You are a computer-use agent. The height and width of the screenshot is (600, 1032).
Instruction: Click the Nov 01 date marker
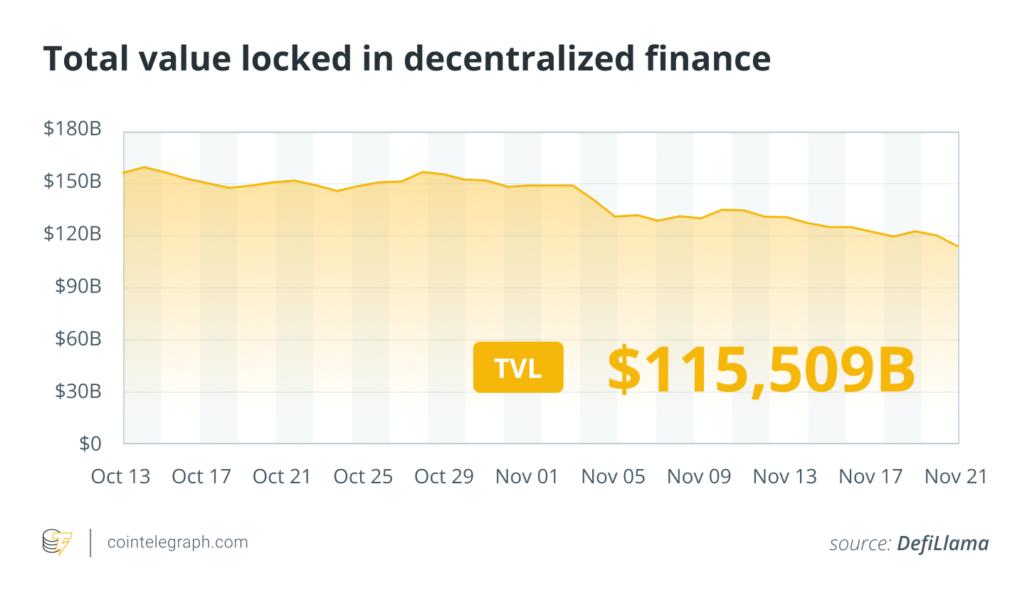pyautogui.click(x=527, y=476)
